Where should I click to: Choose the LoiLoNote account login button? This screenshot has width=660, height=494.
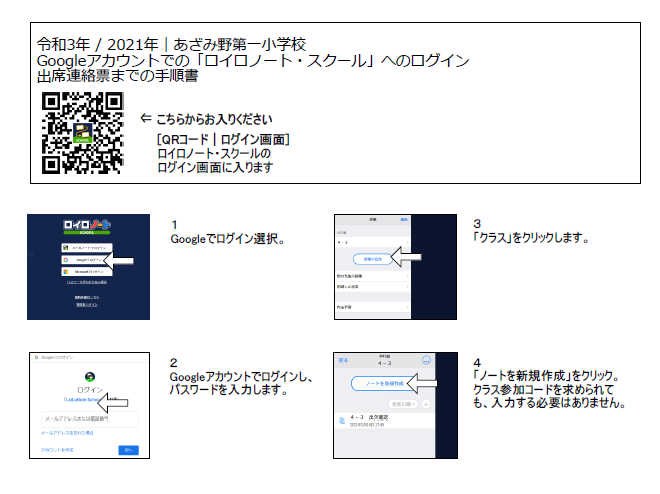[x=87, y=248]
